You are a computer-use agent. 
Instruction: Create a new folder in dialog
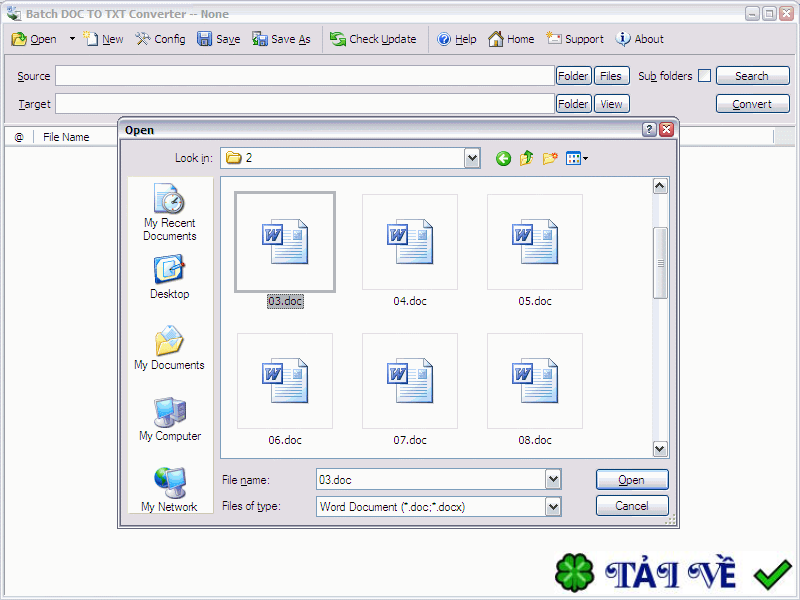point(550,159)
